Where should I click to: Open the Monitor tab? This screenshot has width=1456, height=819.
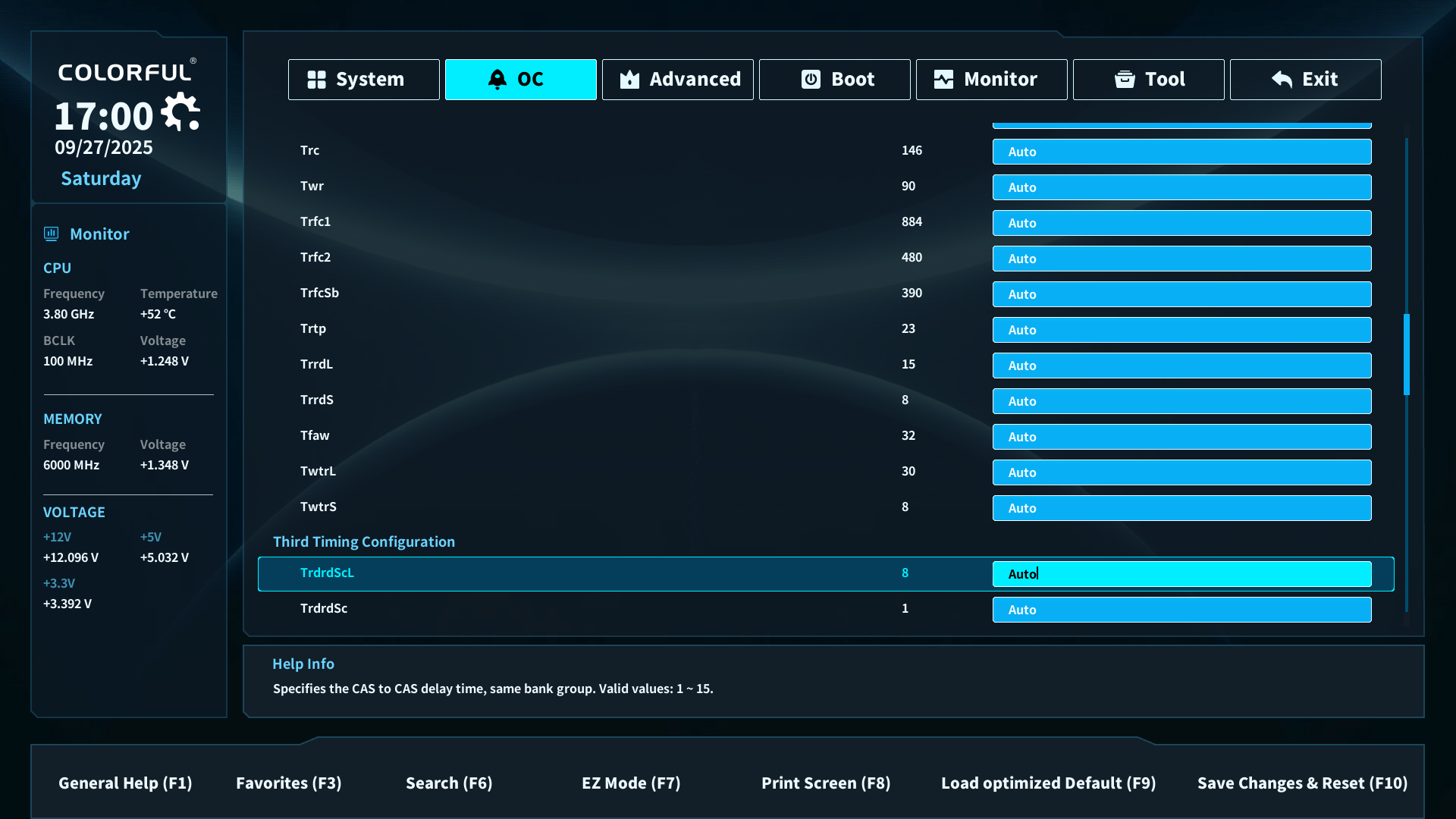click(x=992, y=80)
